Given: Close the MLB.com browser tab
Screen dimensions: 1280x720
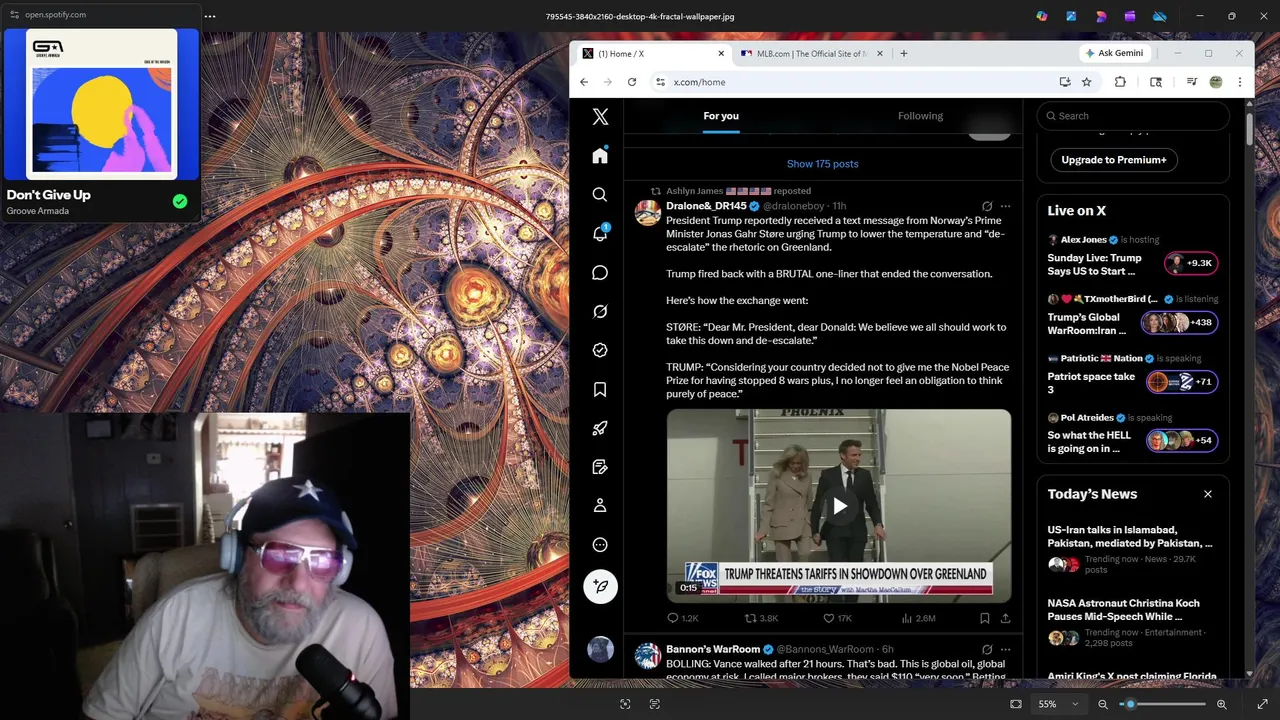Looking at the screenshot, I should click(880, 54).
